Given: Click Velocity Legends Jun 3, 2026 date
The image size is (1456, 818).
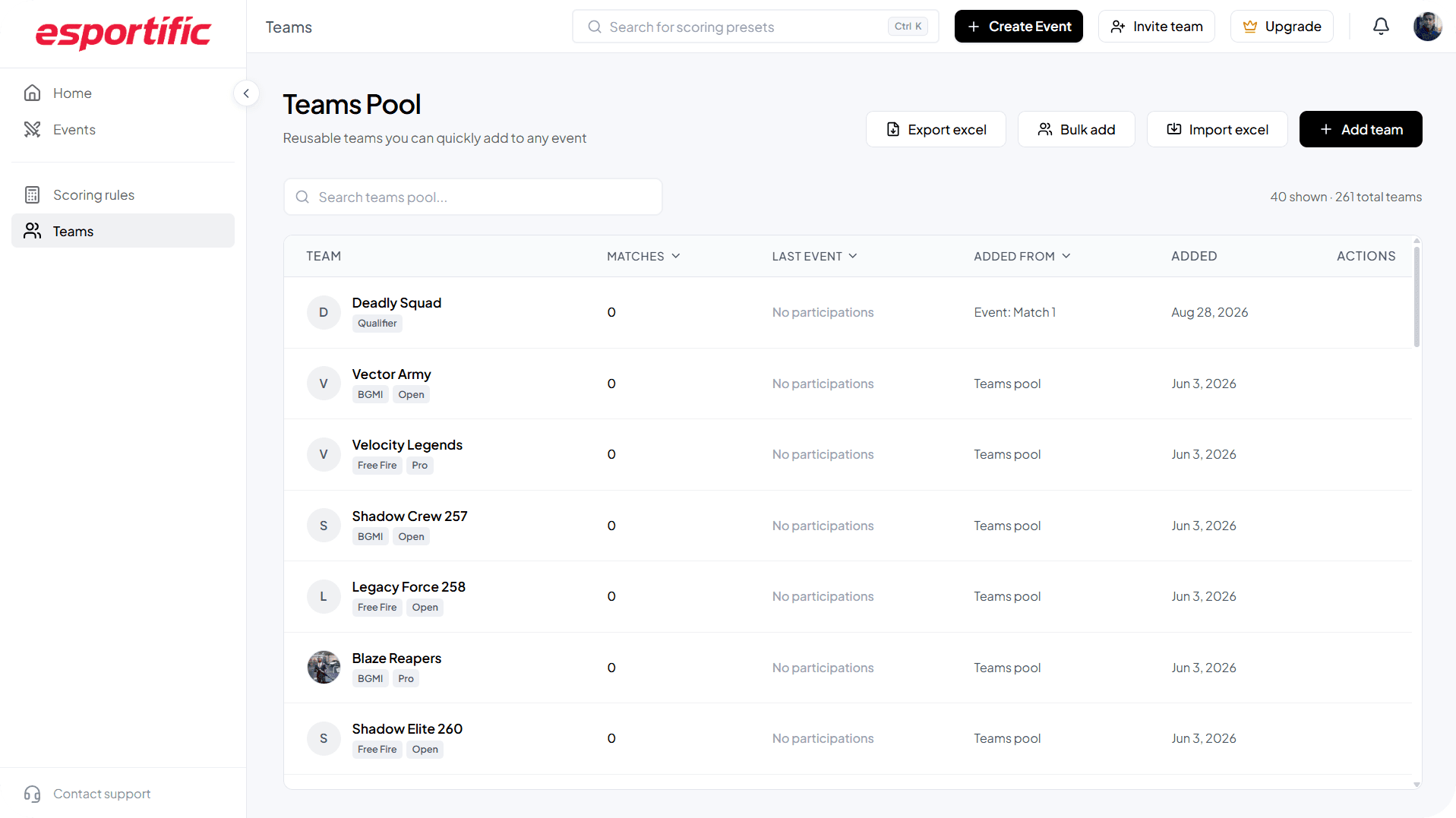Looking at the screenshot, I should 1203,454.
